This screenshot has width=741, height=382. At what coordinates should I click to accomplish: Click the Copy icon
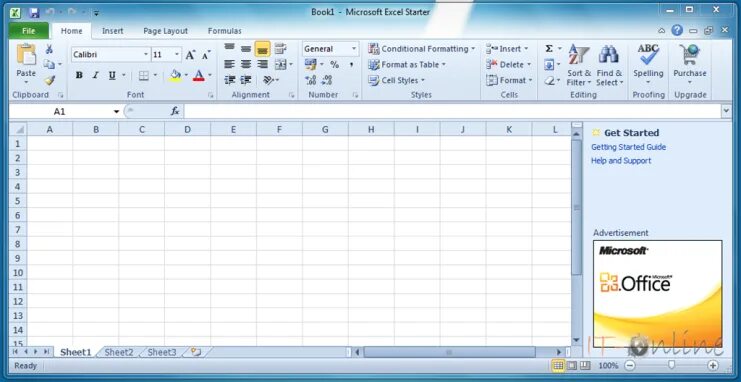pos(49,64)
